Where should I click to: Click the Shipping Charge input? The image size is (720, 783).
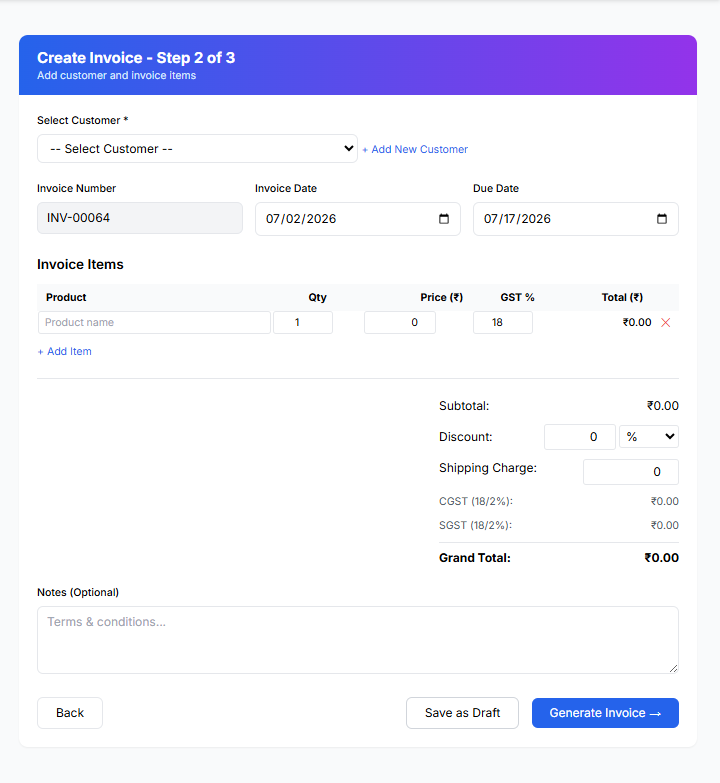pyautogui.click(x=631, y=472)
